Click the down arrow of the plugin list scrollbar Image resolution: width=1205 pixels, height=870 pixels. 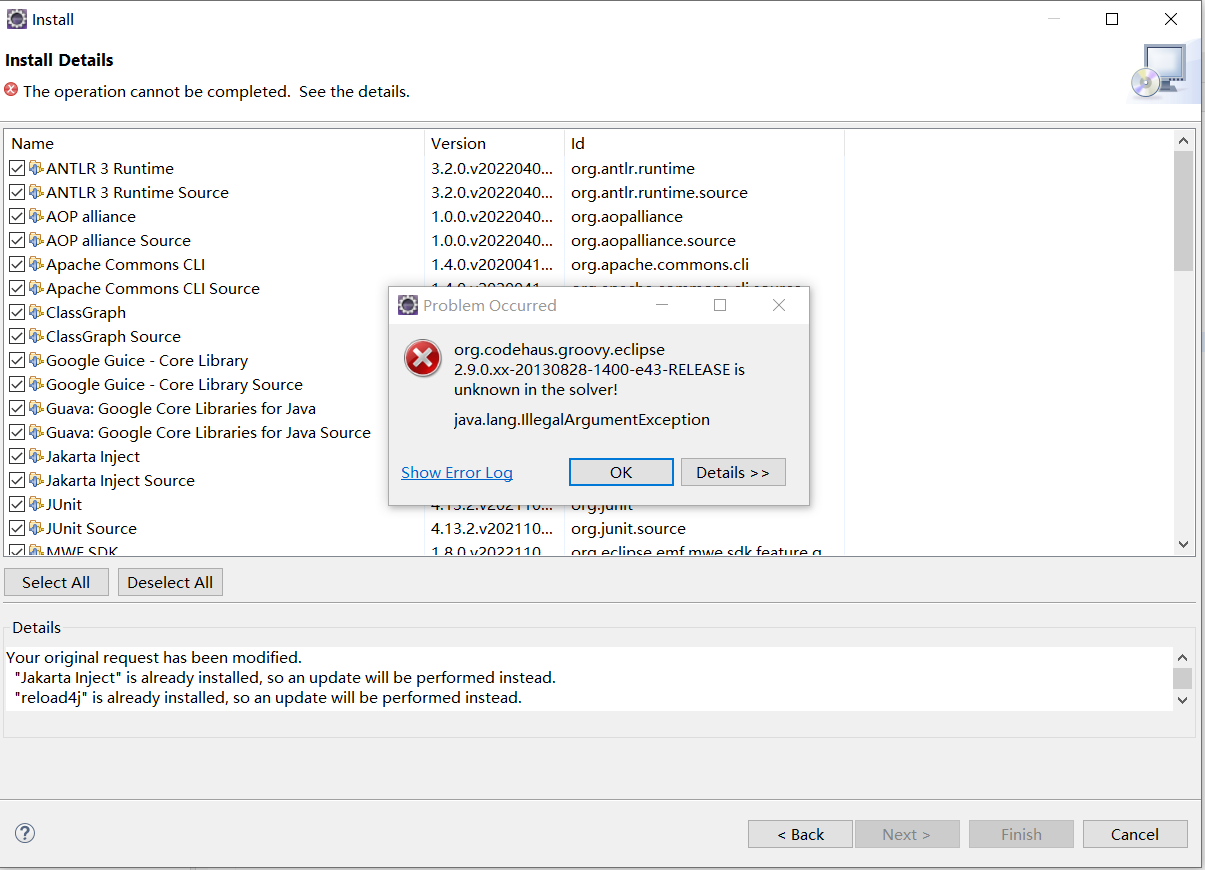coord(1184,545)
